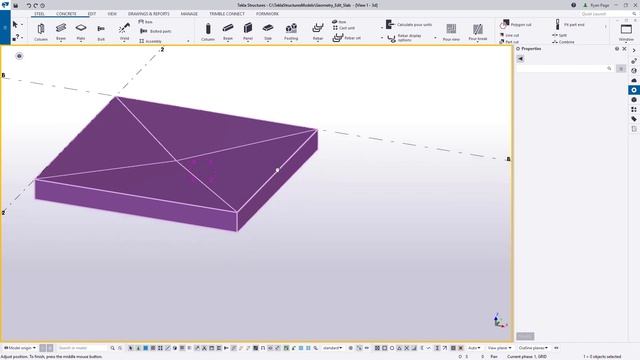Screen dimensions: 640x360
Task: Expand the side pane chevron arrow
Action: 633,50
